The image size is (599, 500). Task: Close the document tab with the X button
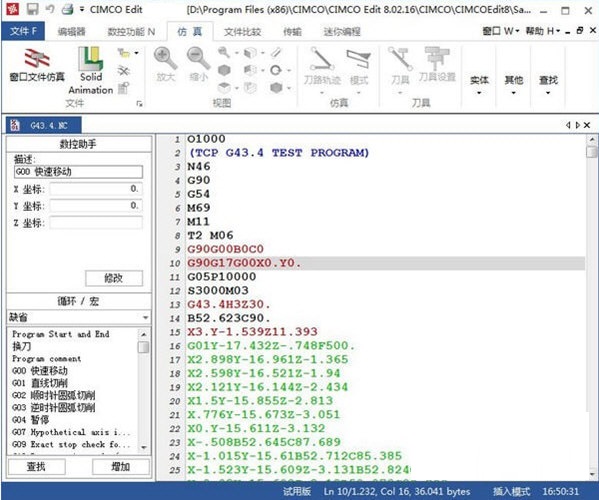point(587,125)
